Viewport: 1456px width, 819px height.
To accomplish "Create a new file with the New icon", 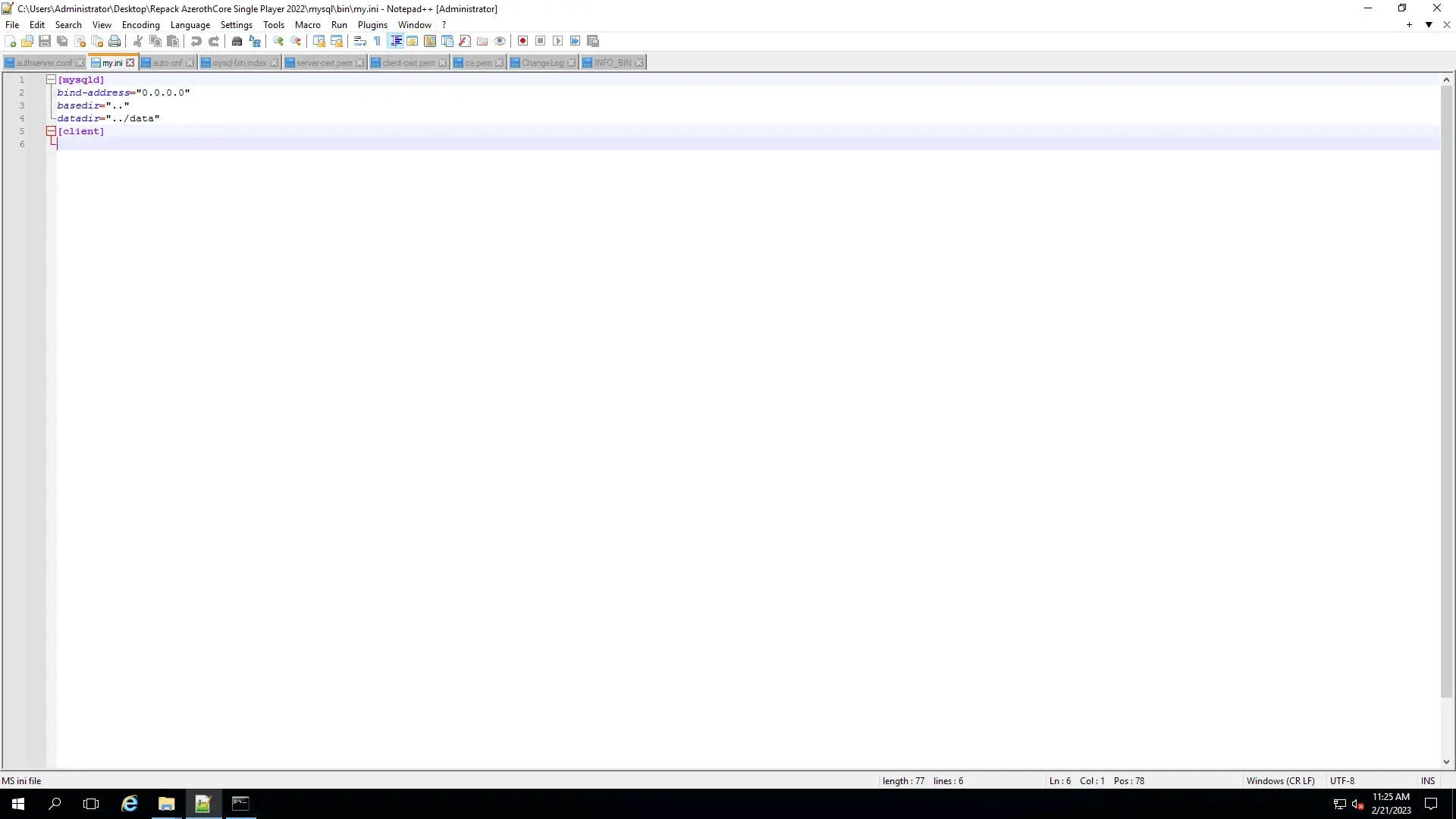I will [x=11, y=41].
